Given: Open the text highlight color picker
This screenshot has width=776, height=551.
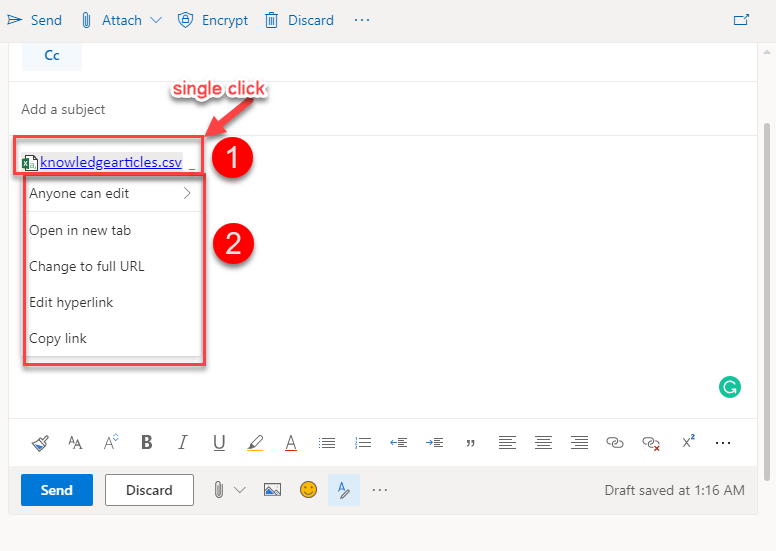Looking at the screenshot, I should pos(255,442).
